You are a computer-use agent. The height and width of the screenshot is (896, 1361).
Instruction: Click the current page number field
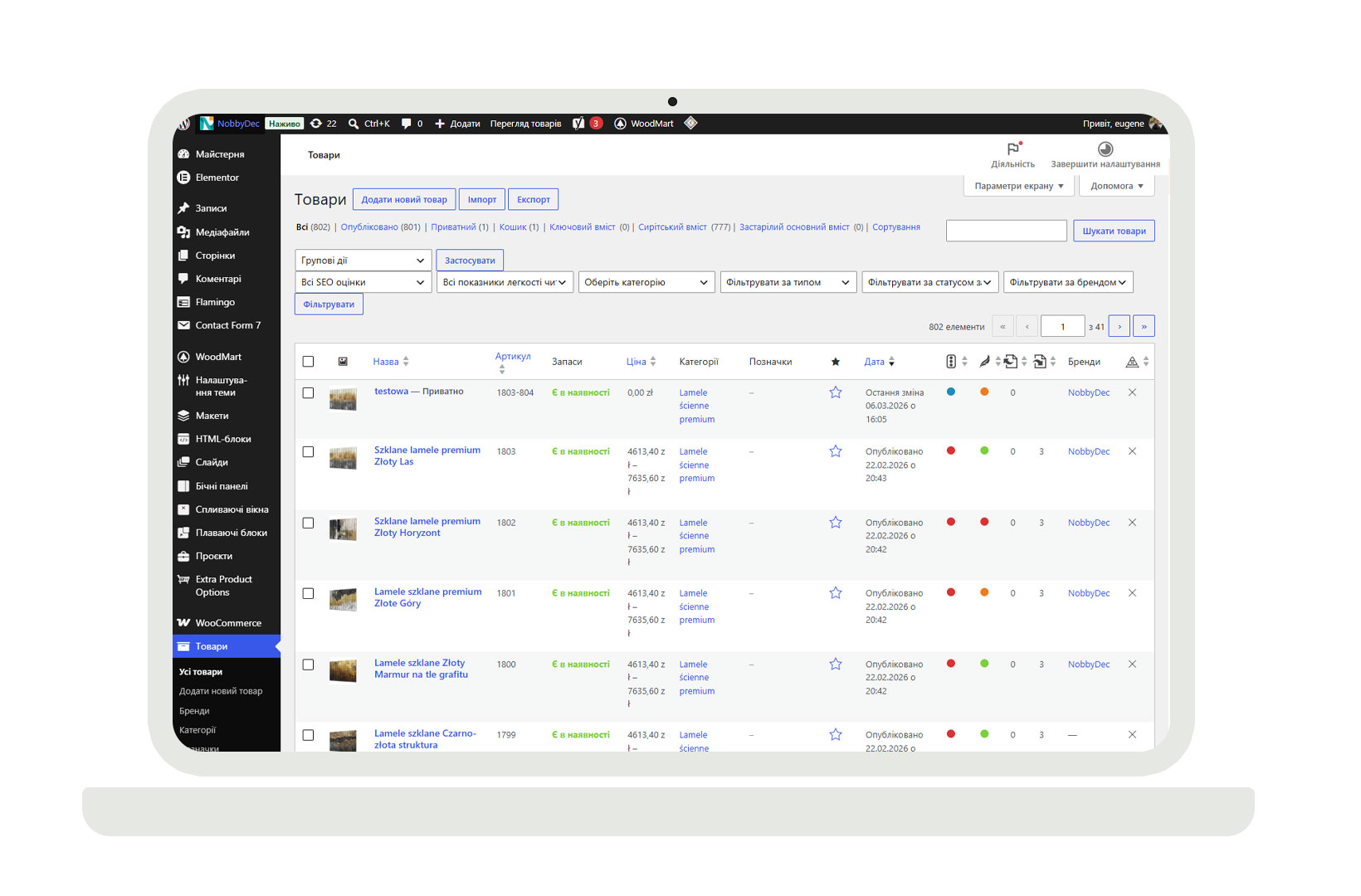pos(1062,326)
